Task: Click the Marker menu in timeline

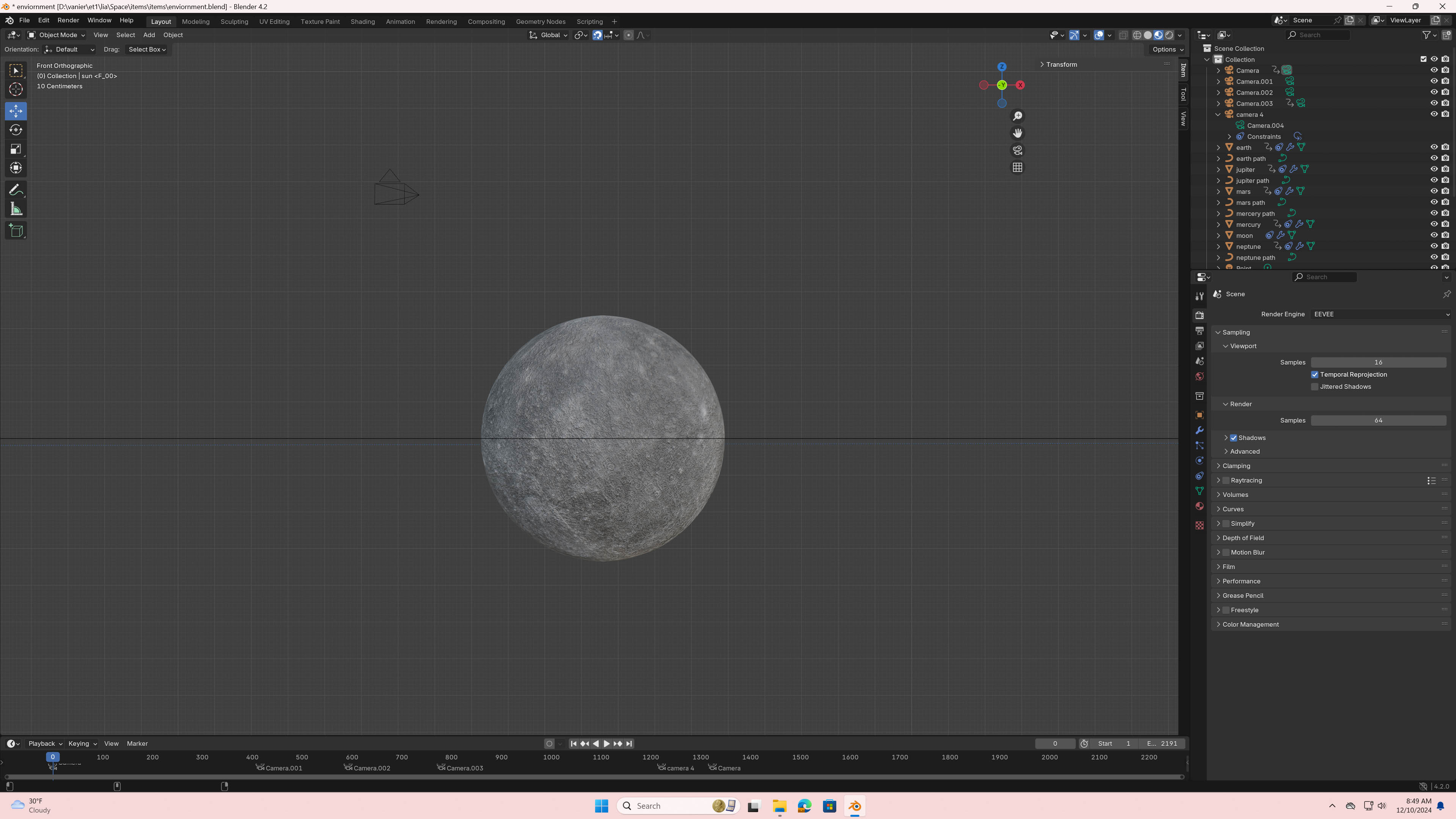Action: point(137,743)
